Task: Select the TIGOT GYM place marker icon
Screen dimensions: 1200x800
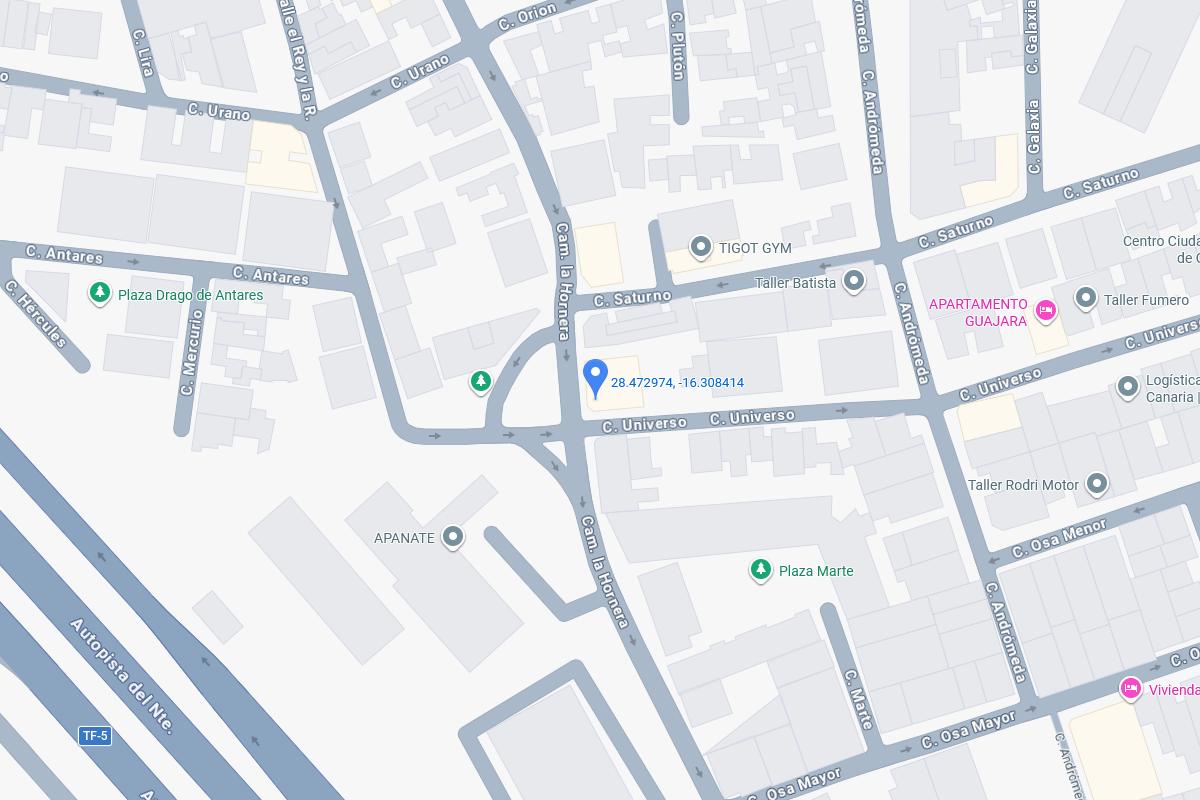Action: click(701, 246)
